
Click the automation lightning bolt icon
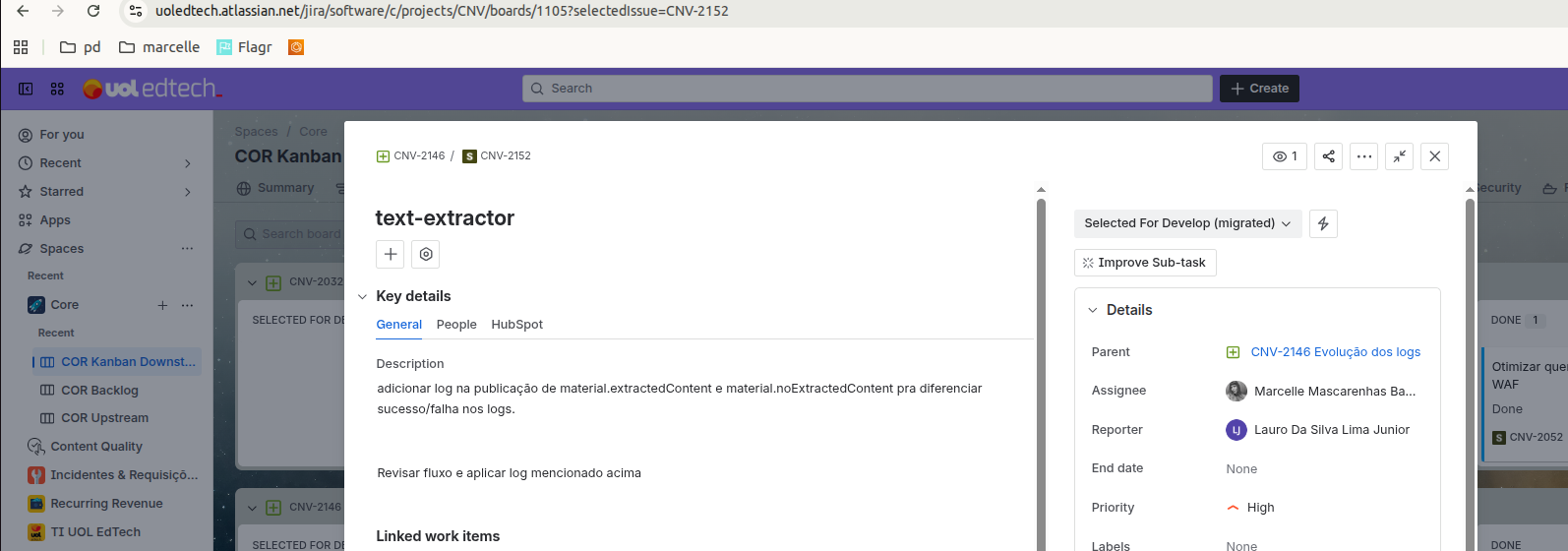(1323, 224)
